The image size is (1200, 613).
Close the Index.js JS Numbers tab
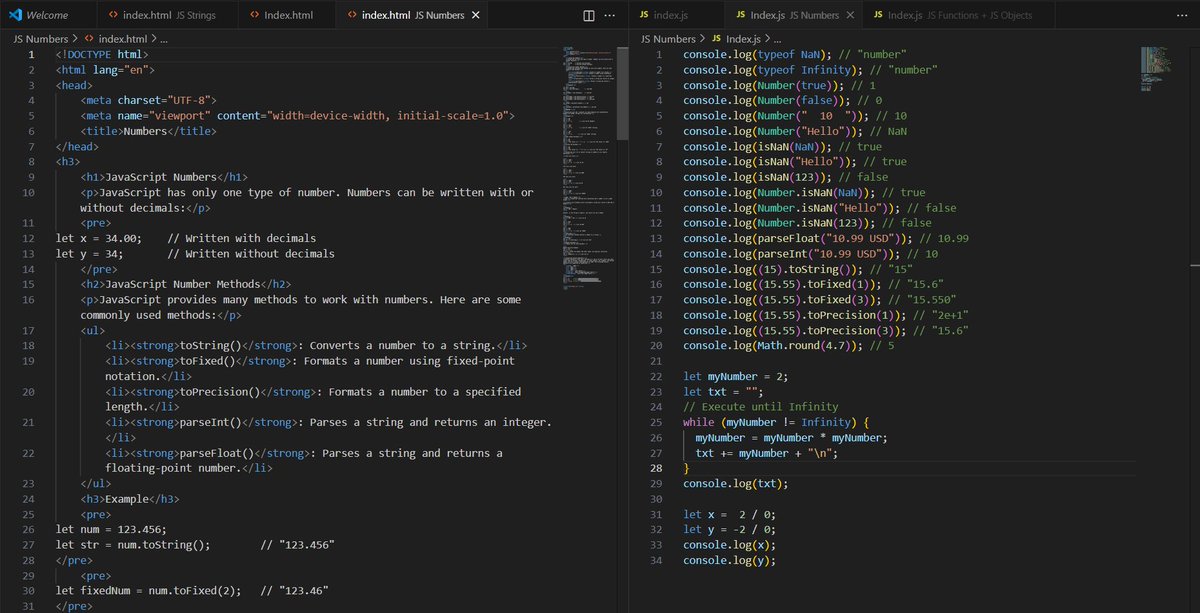tap(850, 15)
